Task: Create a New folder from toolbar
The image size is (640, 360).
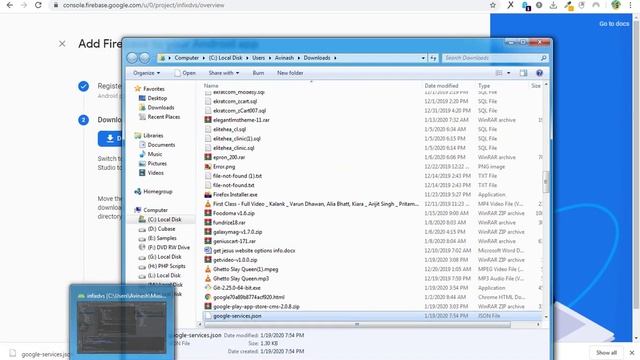Action: pyautogui.click(x=290, y=73)
